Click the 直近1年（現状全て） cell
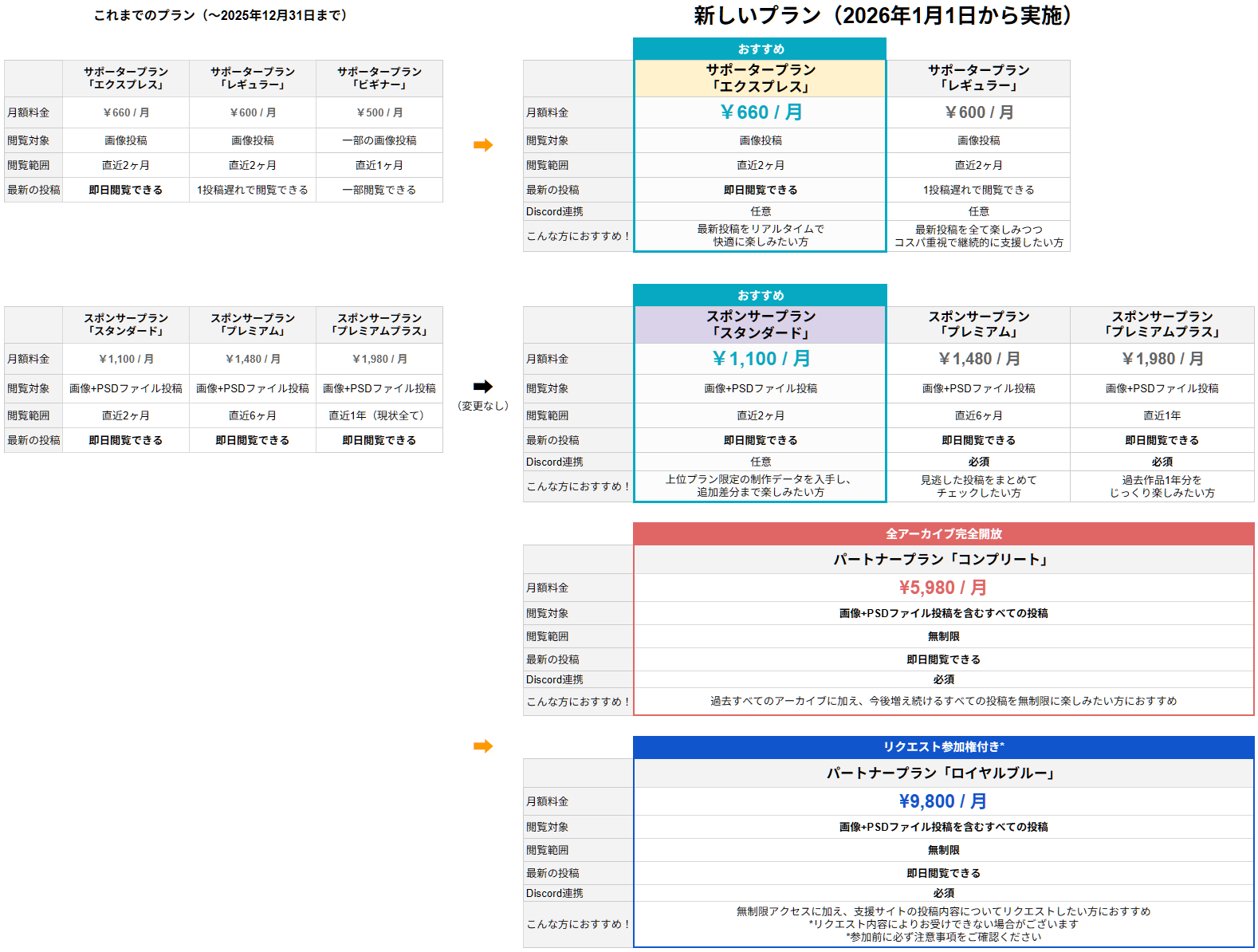Image resolution: width=1258 pixels, height=952 pixels. click(x=379, y=415)
